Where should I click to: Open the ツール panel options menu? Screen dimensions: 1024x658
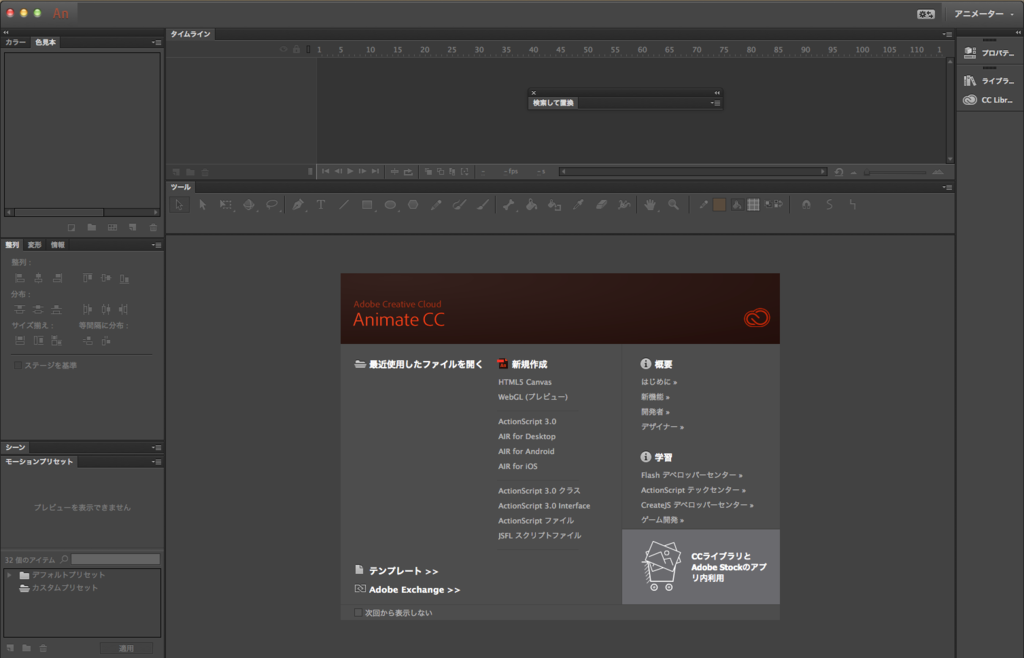[947, 187]
